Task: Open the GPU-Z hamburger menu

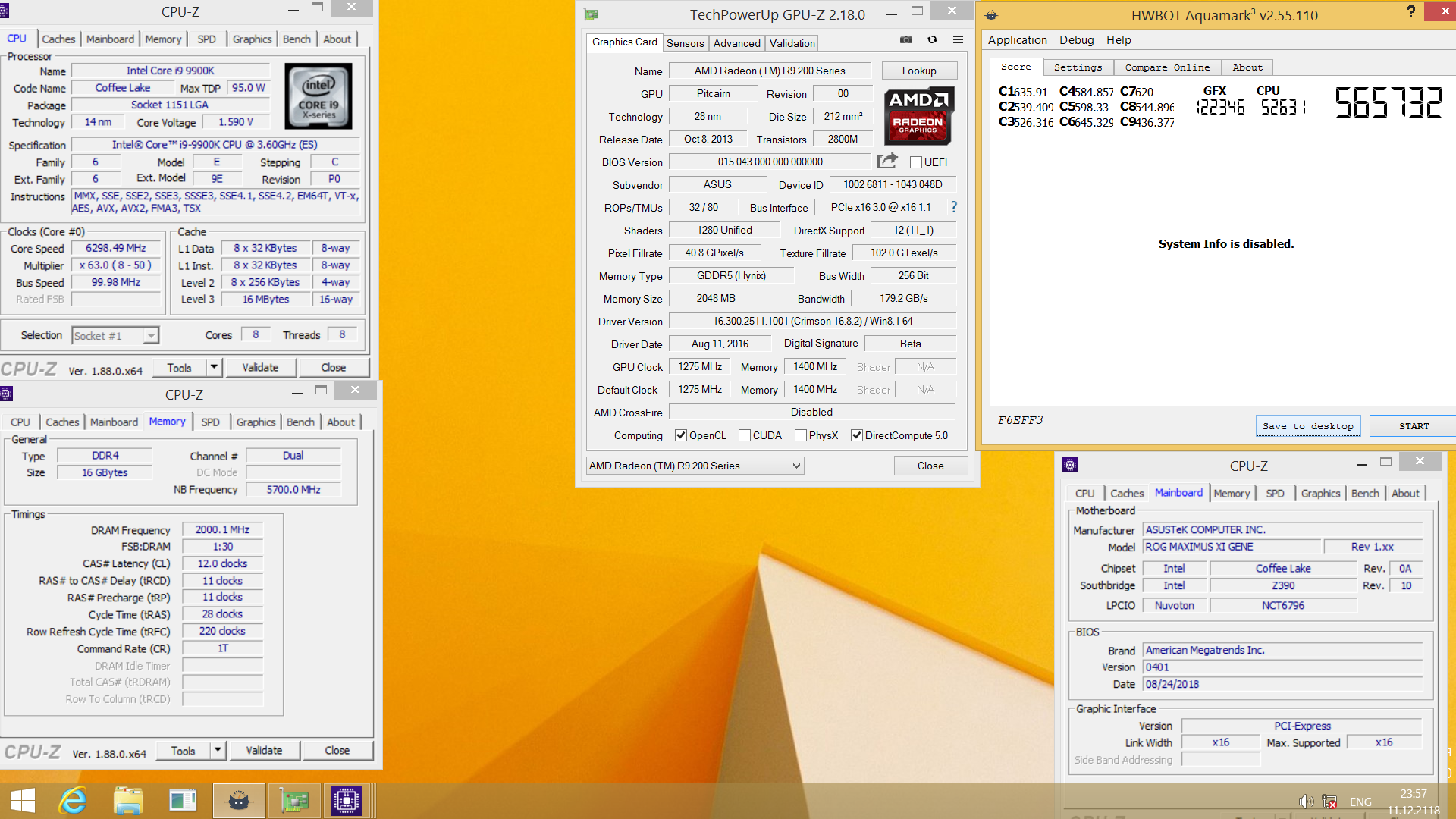Action: 959,40
